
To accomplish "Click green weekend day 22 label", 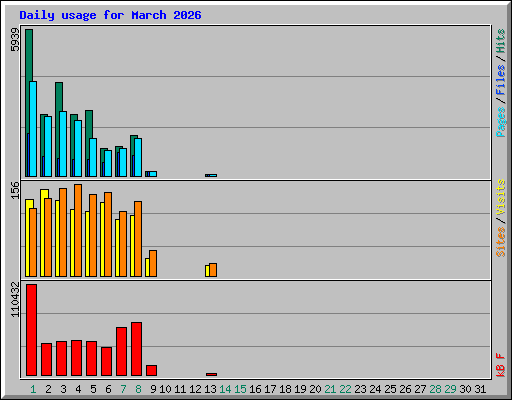I will [345, 389].
